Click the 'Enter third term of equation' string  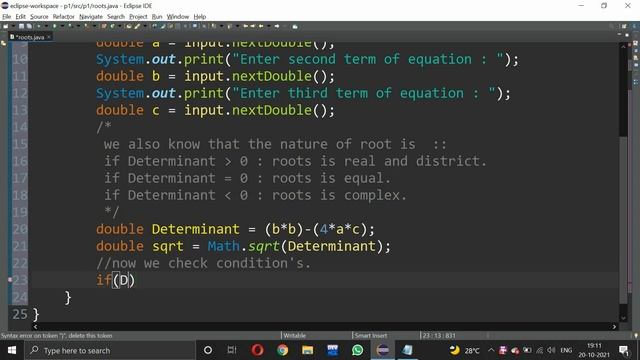pos(364,93)
